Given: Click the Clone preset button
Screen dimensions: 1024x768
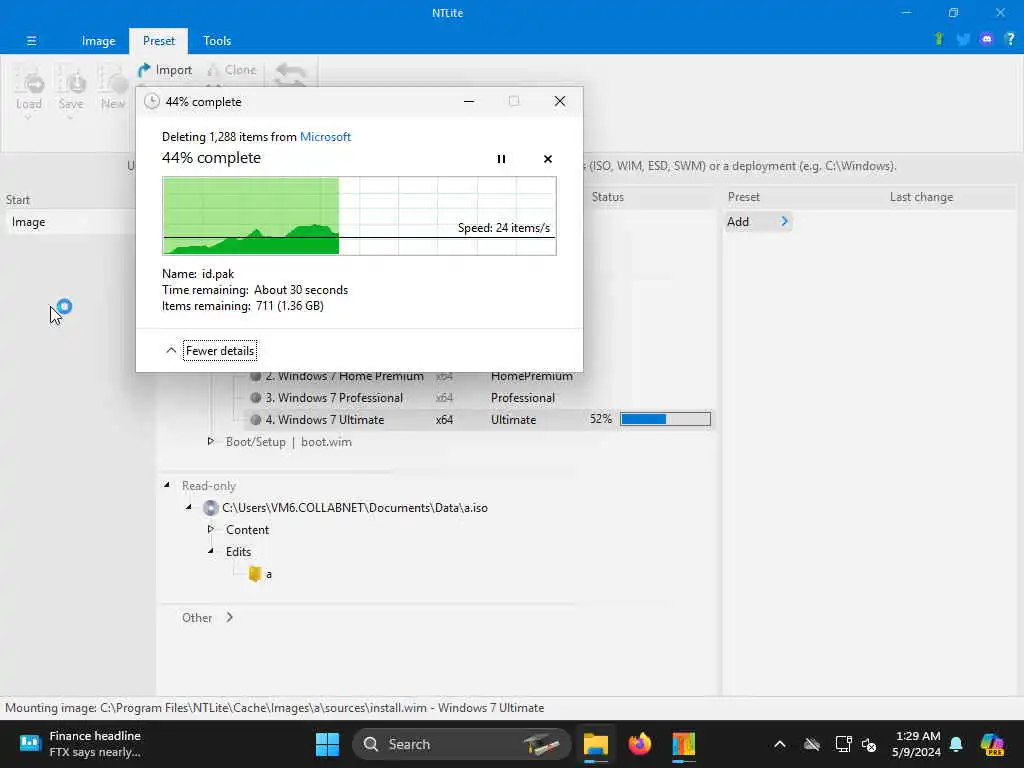Looking at the screenshot, I should point(232,70).
